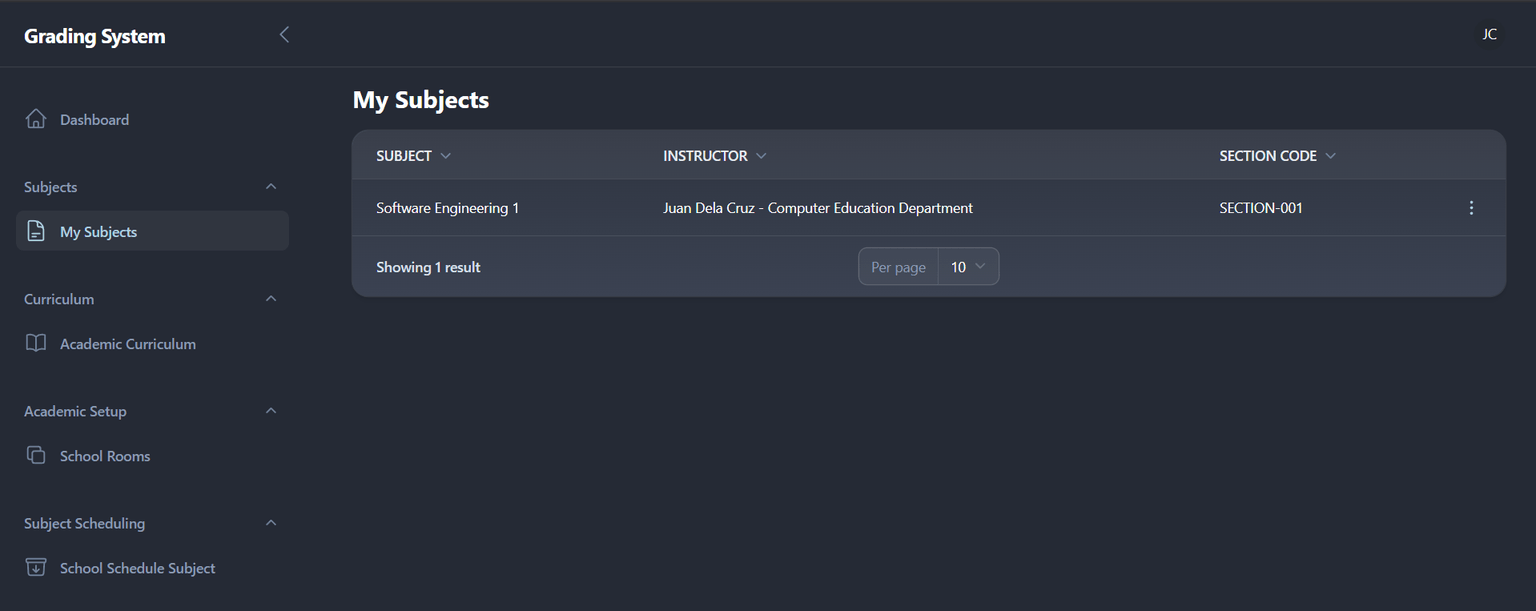
Task: Click the Per page label
Action: click(x=898, y=267)
